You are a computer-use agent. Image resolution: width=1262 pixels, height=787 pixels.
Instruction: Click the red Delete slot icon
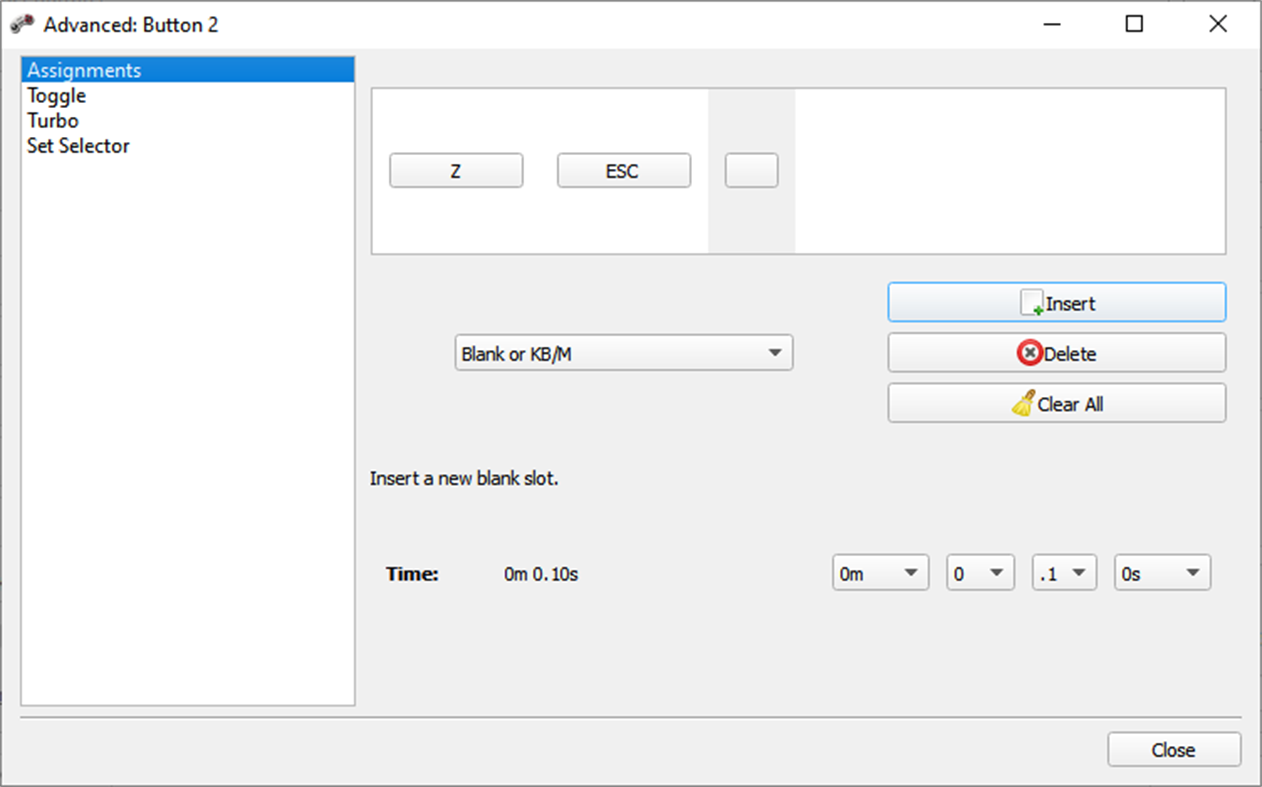pos(1031,353)
